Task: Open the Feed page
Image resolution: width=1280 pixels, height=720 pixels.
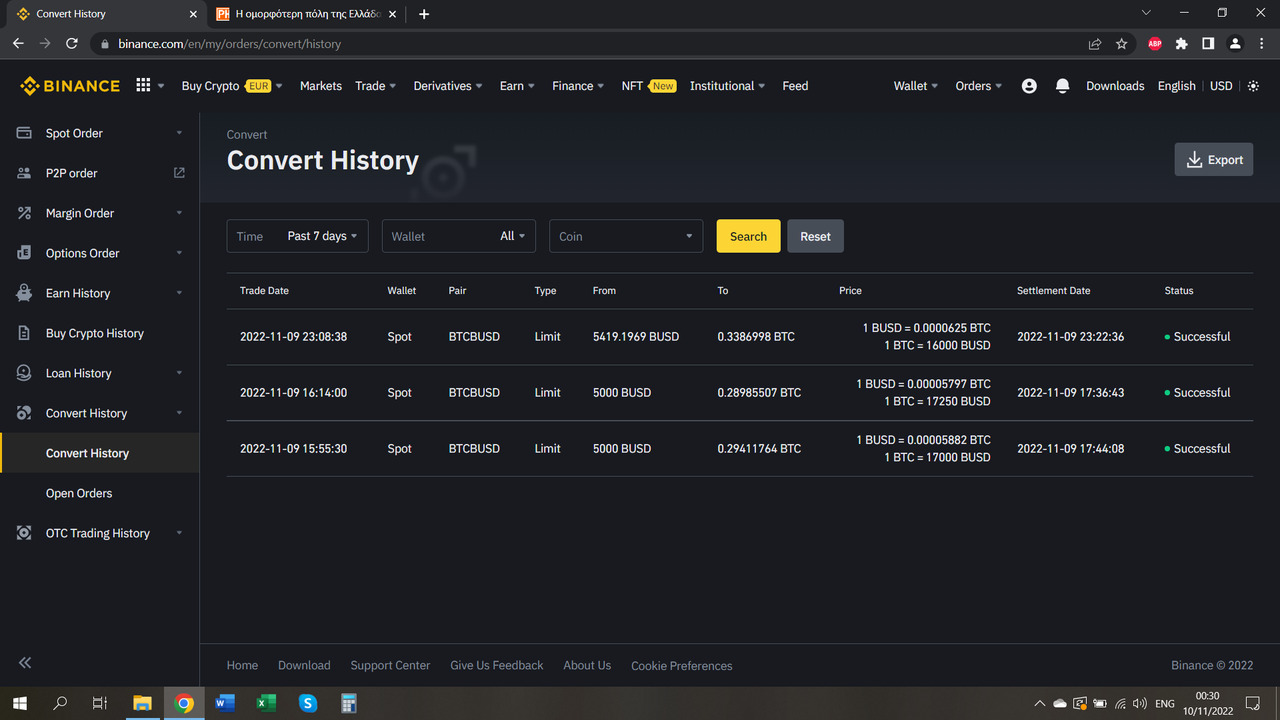Action: 795,86
